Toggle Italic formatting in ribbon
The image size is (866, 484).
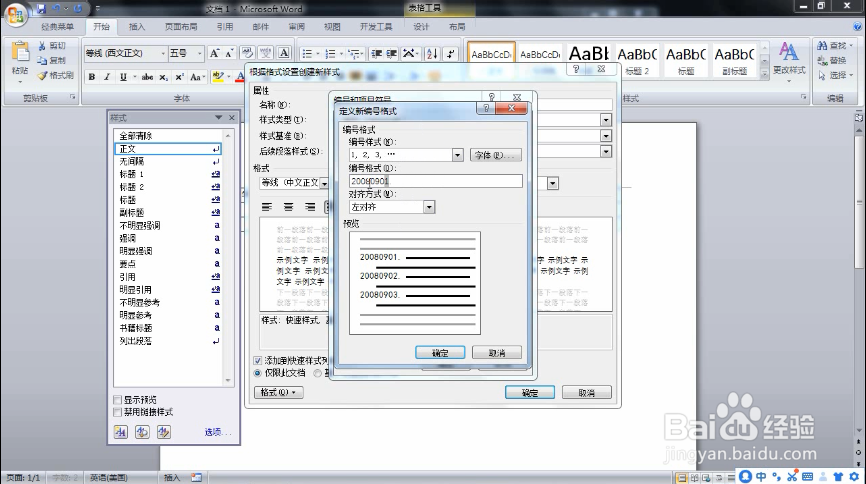tap(107, 77)
